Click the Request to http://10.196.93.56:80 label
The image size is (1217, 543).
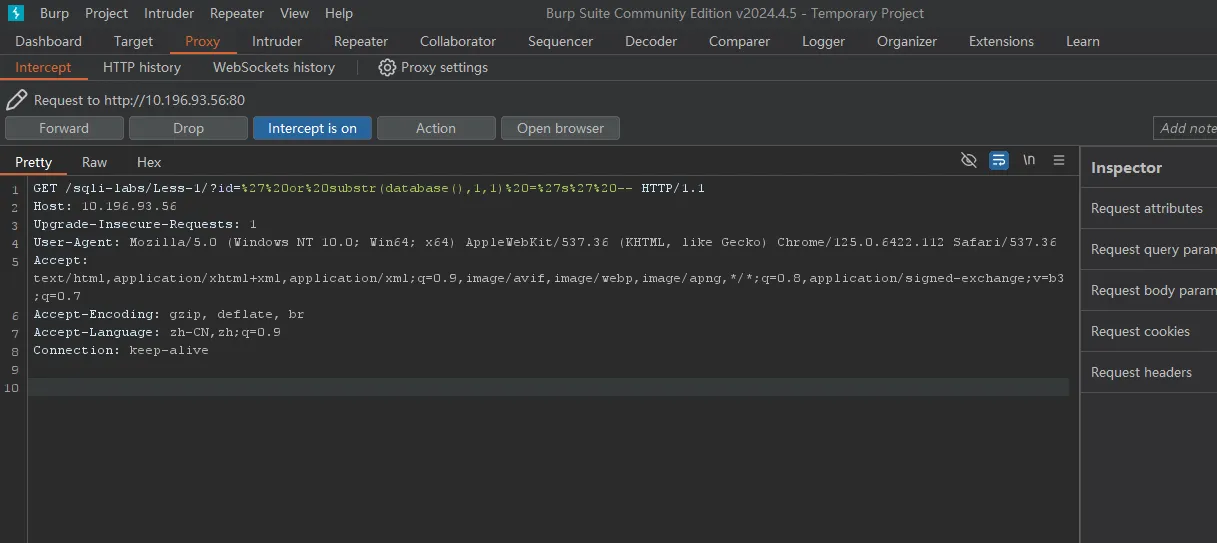[x=139, y=100]
